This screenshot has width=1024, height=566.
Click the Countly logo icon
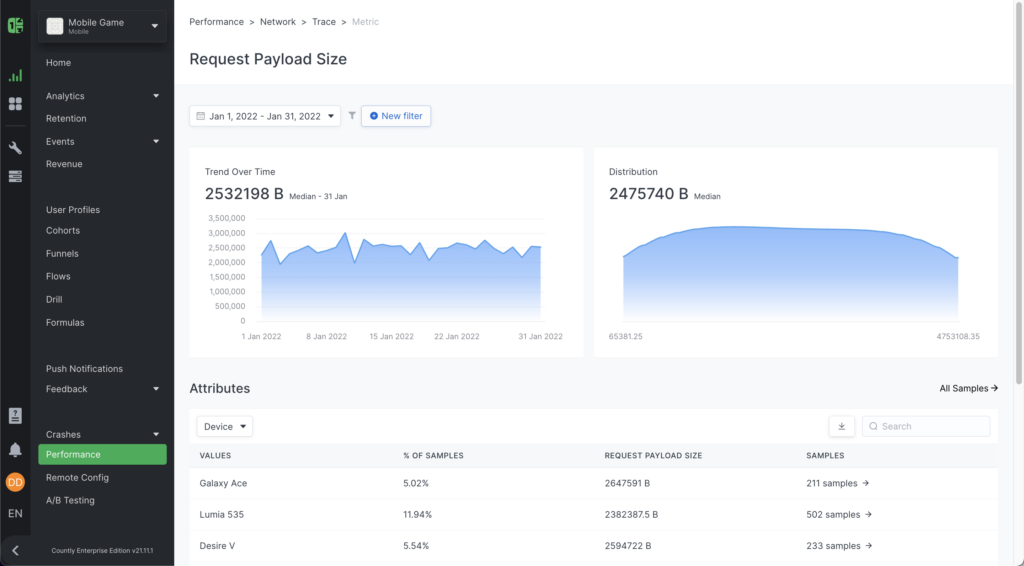pyautogui.click(x=15, y=25)
